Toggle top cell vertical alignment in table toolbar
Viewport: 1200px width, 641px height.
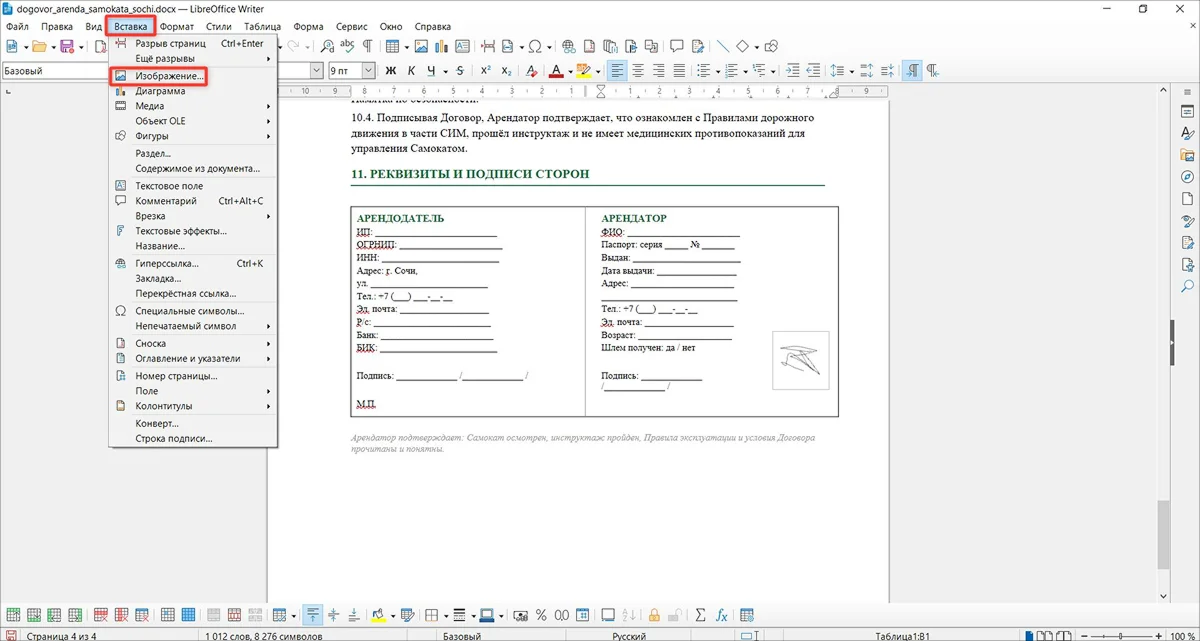(x=313, y=615)
